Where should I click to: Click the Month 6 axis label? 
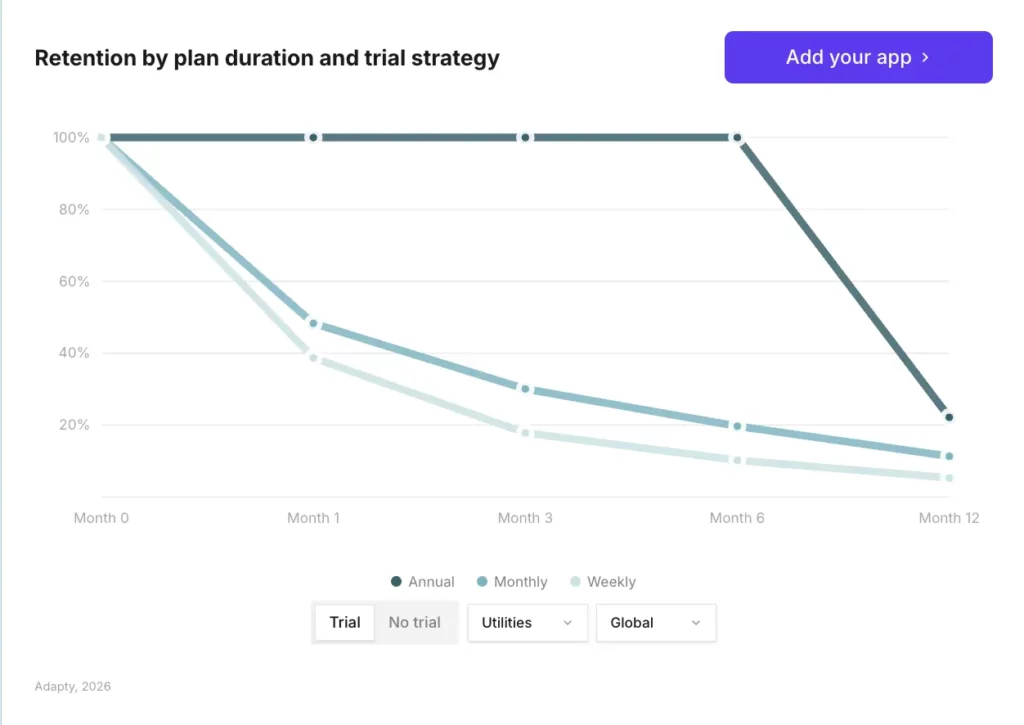(x=737, y=518)
